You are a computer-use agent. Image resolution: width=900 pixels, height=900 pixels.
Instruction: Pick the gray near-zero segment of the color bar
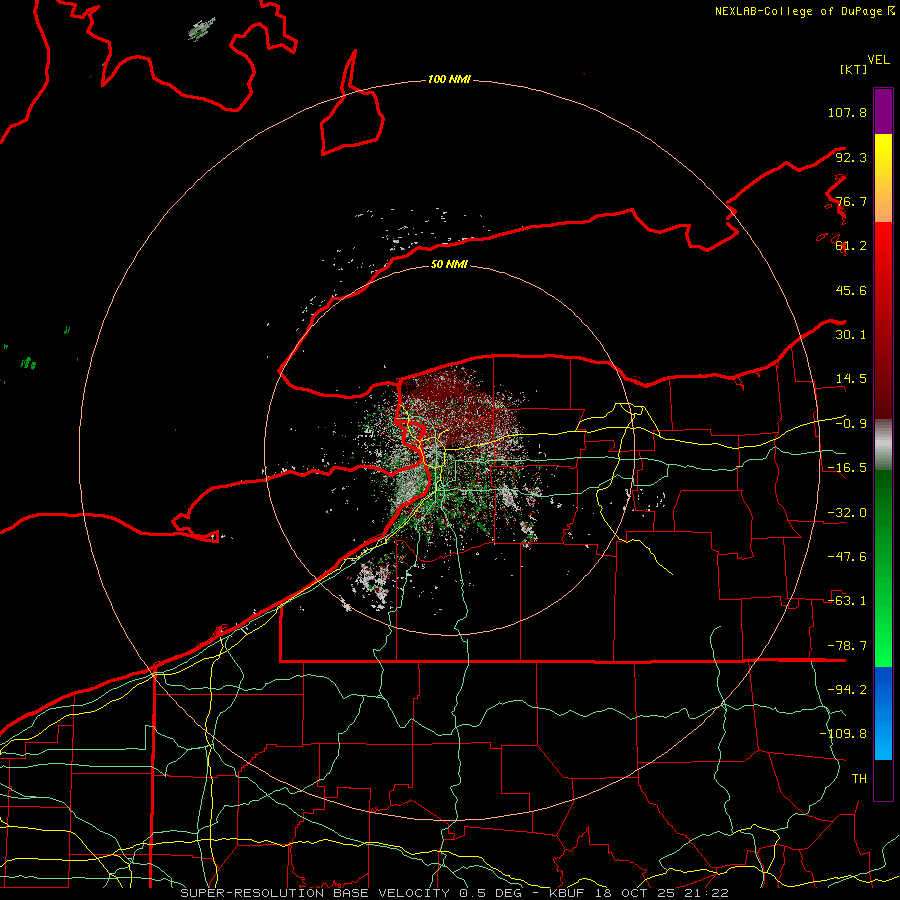883,445
